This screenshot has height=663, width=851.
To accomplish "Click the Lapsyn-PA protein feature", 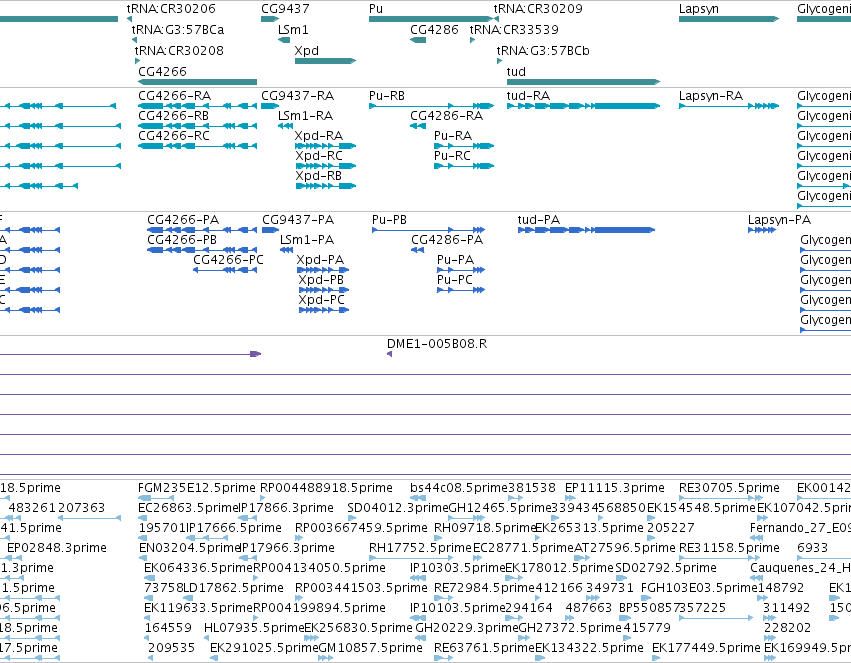I will pos(762,230).
